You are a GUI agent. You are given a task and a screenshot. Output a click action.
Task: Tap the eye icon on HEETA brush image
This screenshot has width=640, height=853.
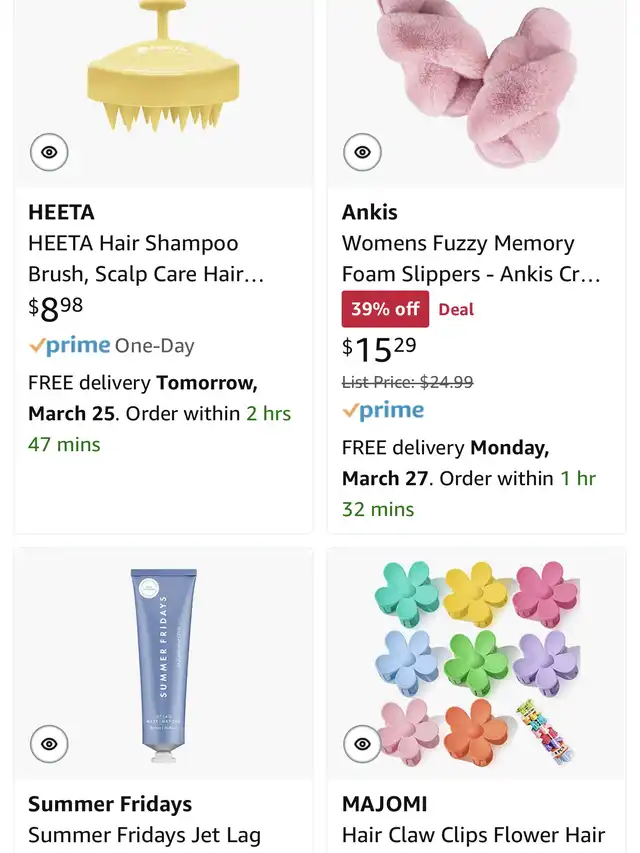[x=49, y=152]
